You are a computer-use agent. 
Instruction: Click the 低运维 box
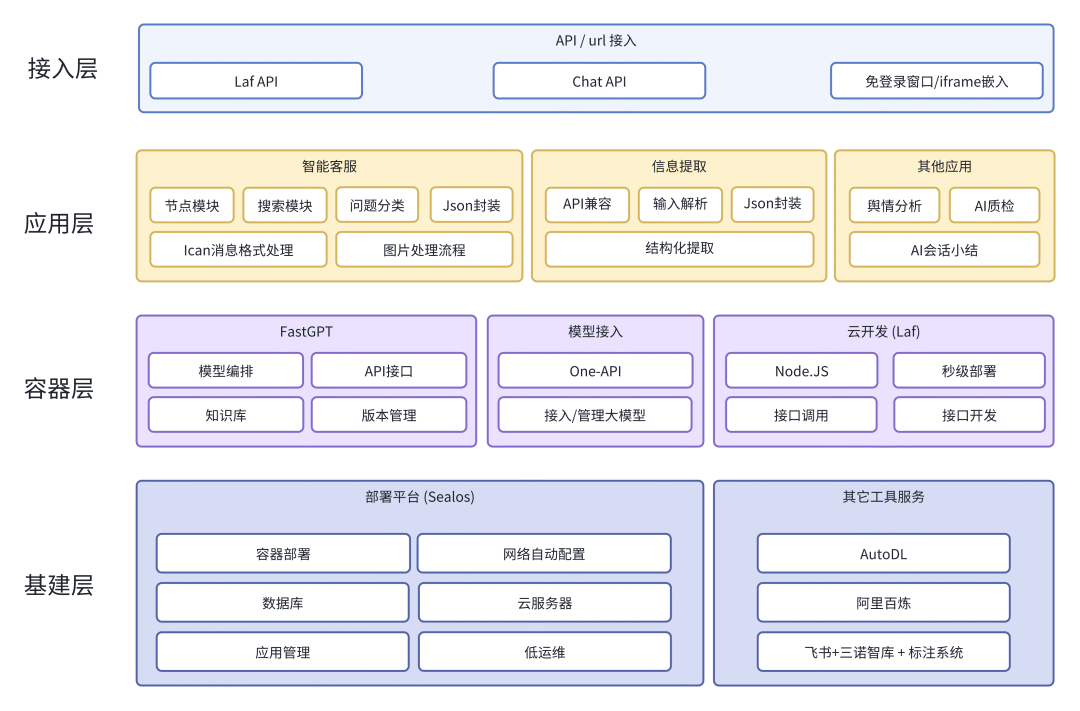[x=545, y=652]
